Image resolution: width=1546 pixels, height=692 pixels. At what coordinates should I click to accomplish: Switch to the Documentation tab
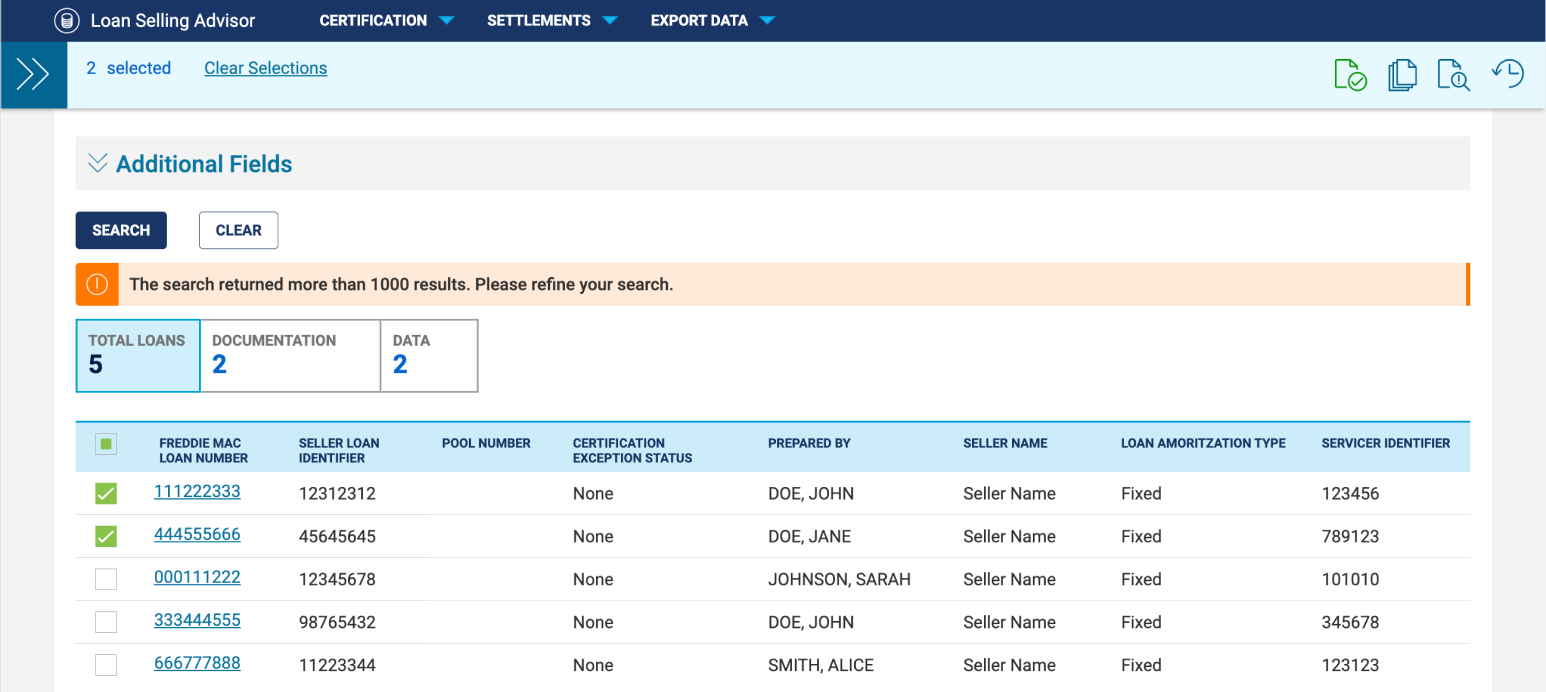(x=289, y=355)
